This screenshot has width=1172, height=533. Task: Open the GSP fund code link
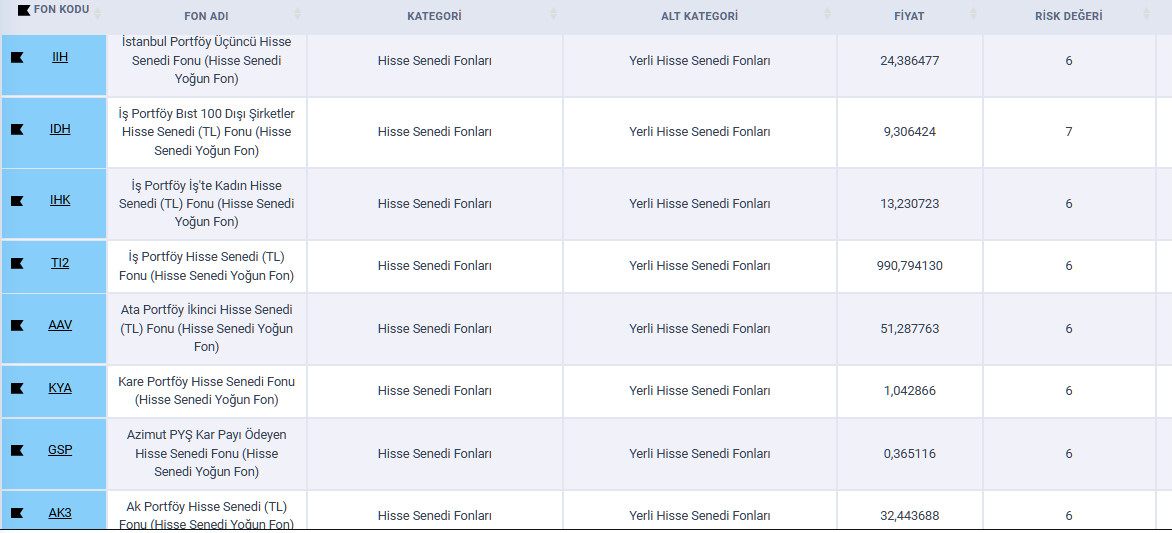tap(60, 450)
